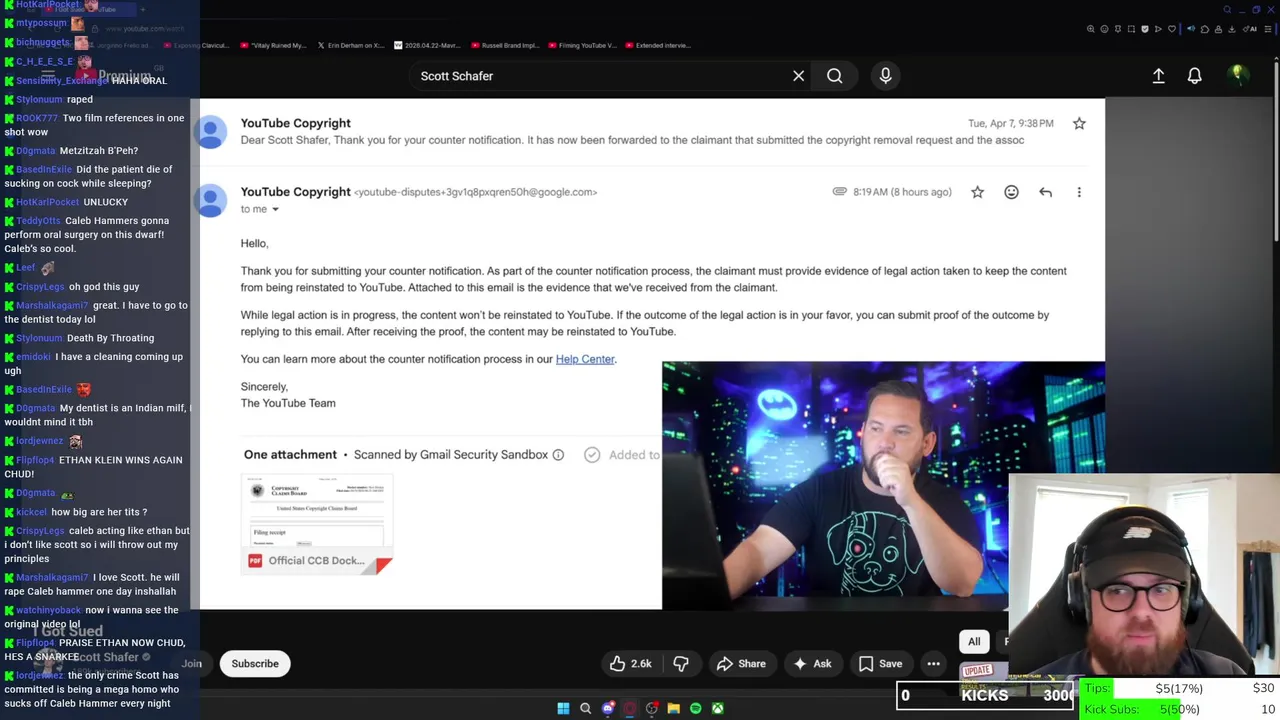Image resolution: width=1280 pixels, height=720 pixels.
Task: Open the Help Center link
Action: pyautogui.click(x=585, y=359)
